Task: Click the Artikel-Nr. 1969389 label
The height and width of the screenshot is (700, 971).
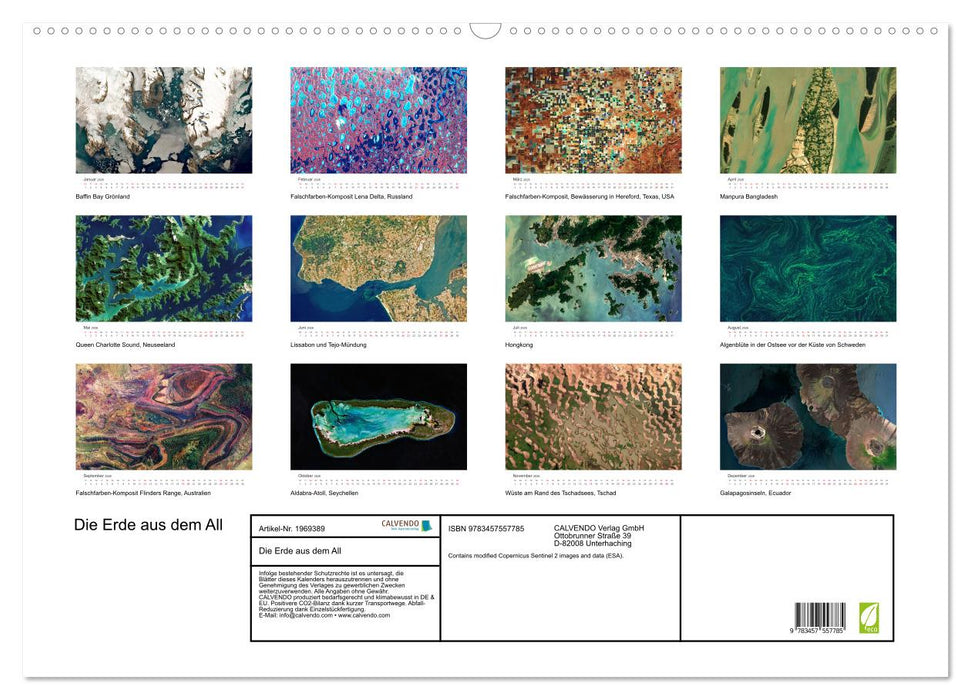Action: pos(292,528)
